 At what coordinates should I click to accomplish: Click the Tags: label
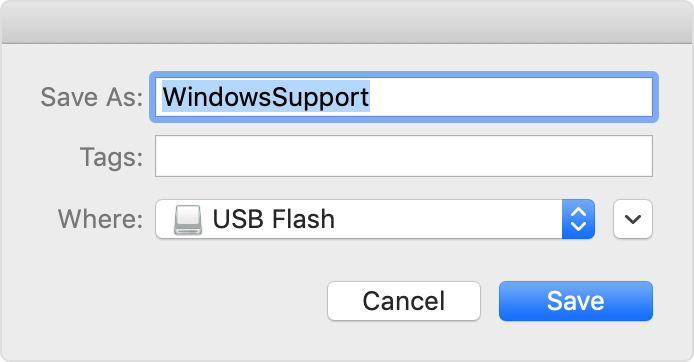[112, 157]
